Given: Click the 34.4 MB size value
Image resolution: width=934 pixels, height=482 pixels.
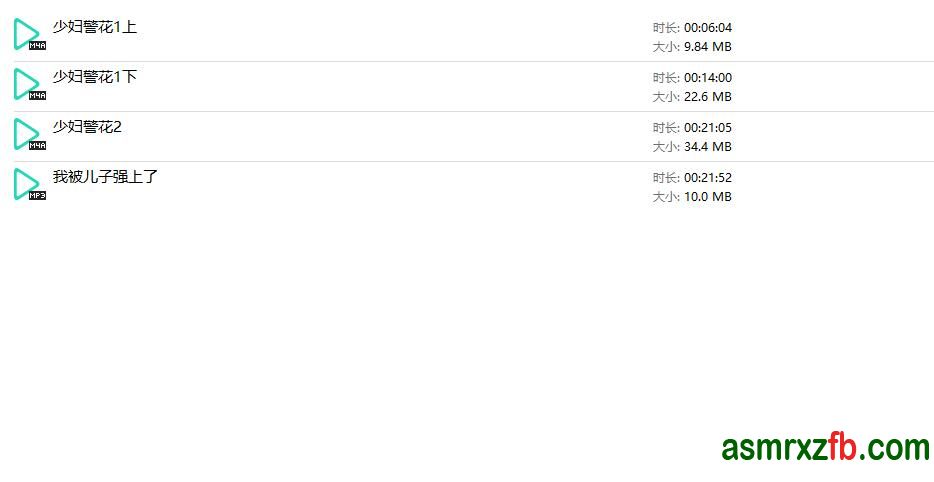Looking at the screenshot, I should 708,147.
